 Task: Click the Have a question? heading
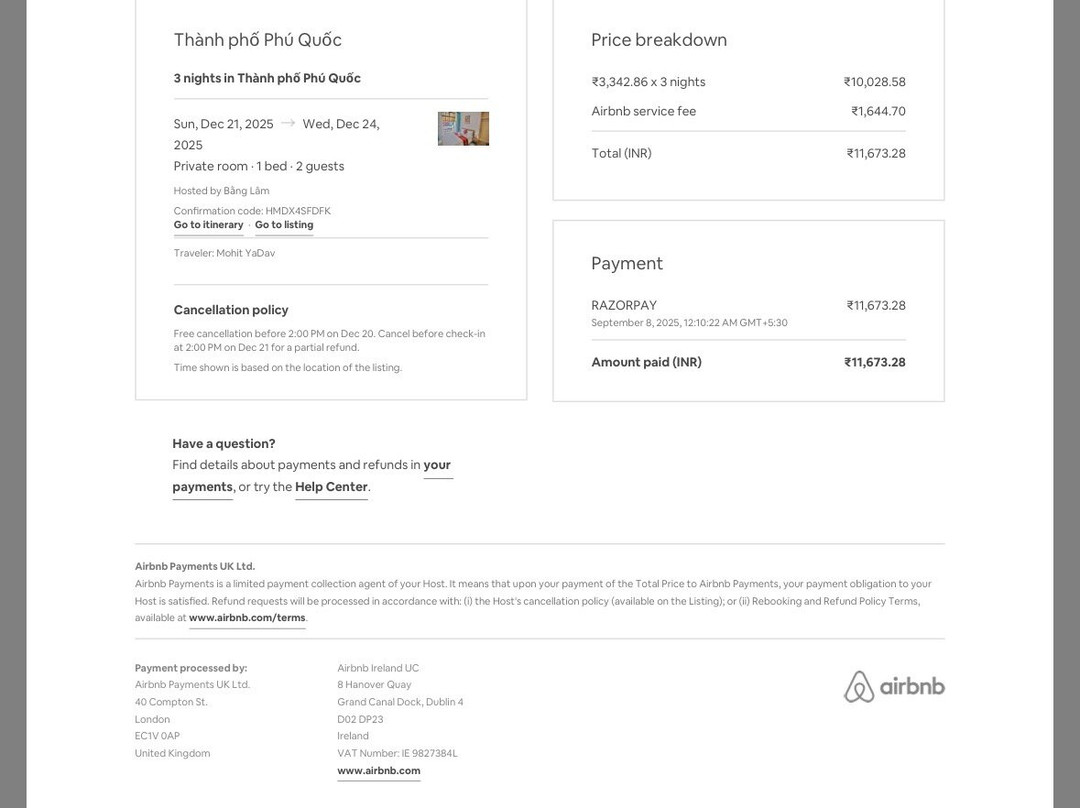[224, 444]
